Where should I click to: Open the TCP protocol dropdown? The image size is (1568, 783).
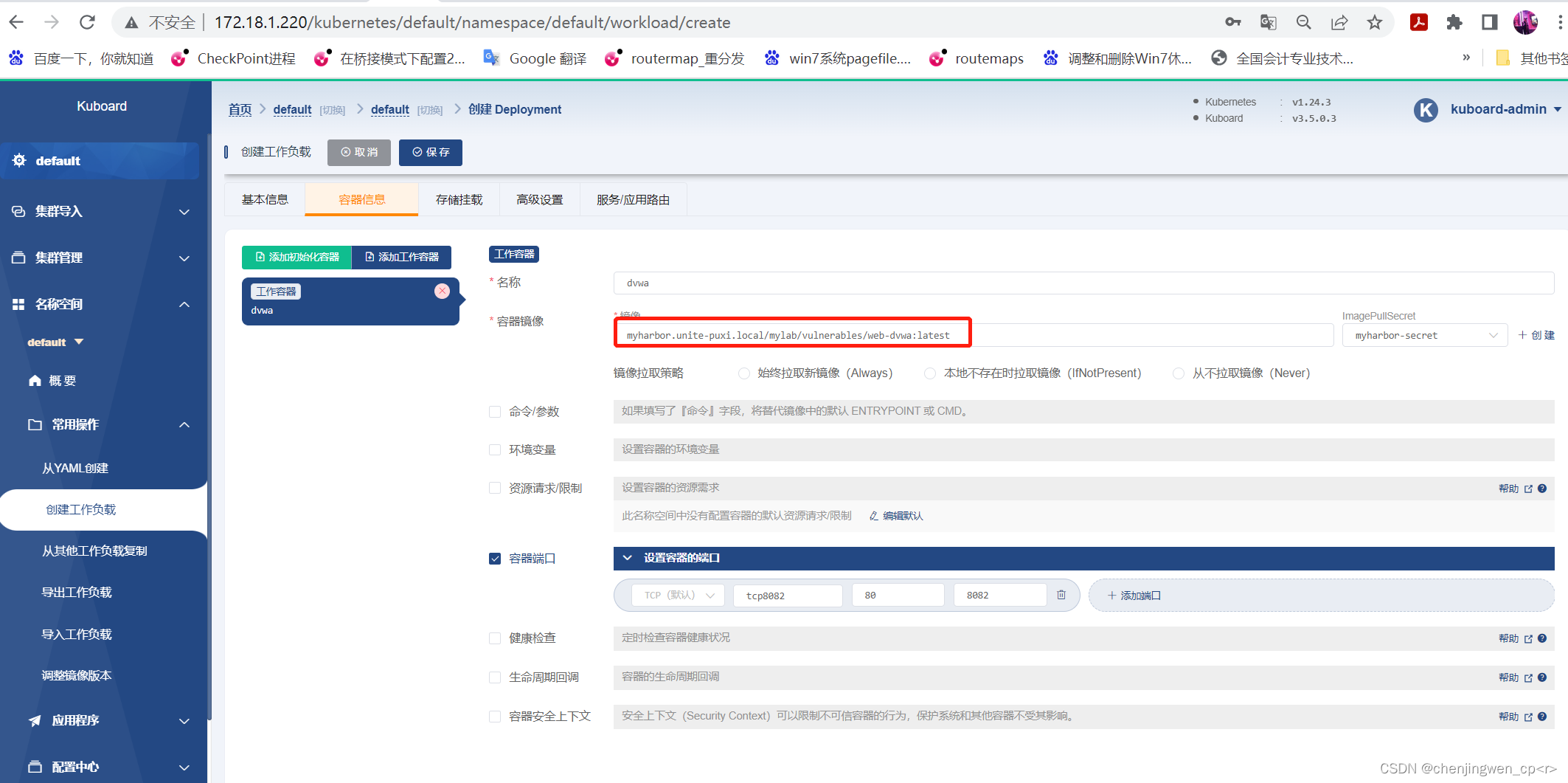(x=679, y=596)
